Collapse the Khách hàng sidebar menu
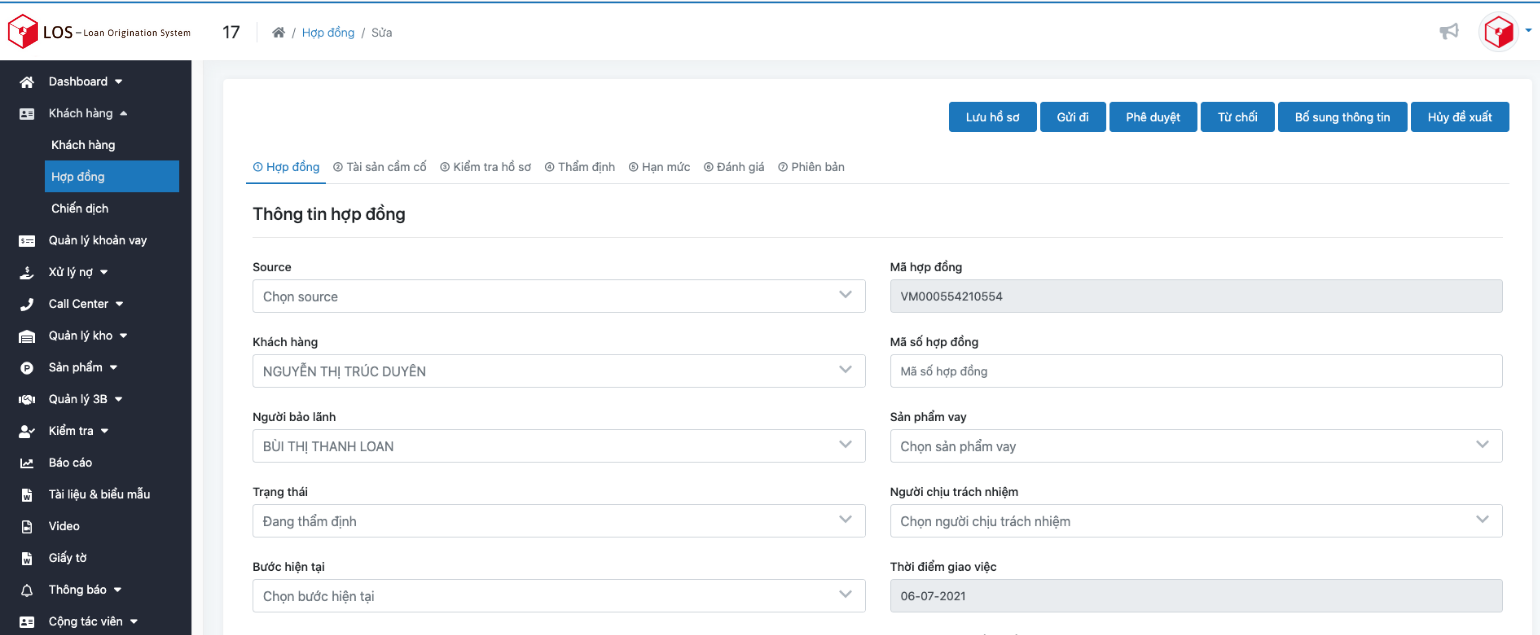1540x635 pixels. 88,114
